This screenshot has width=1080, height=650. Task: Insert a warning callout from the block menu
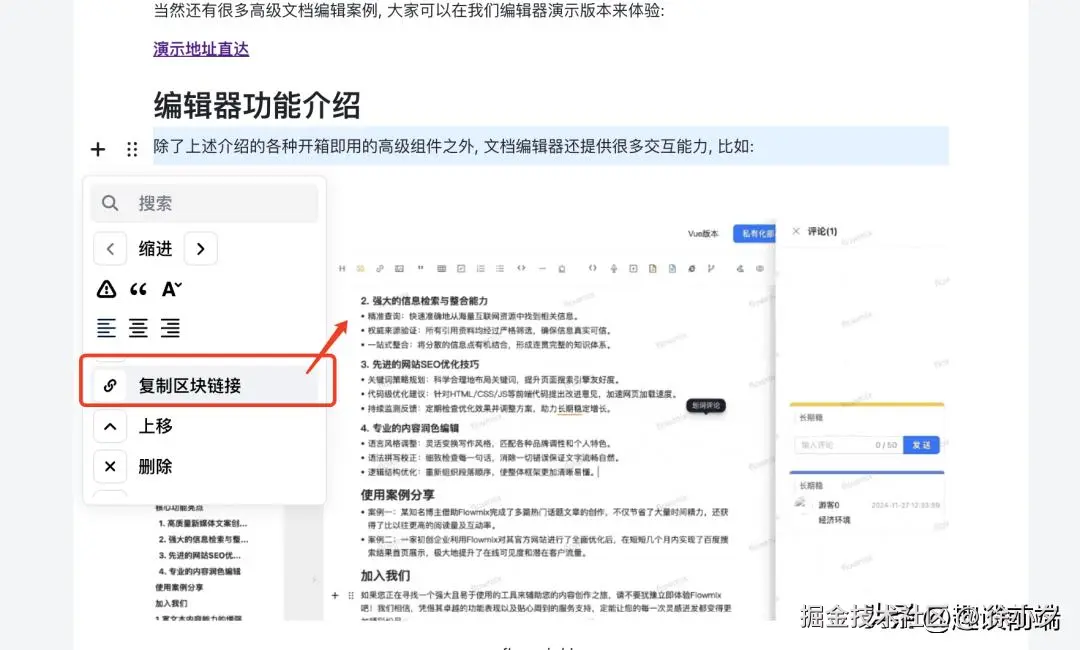click(x=106, y=289)
